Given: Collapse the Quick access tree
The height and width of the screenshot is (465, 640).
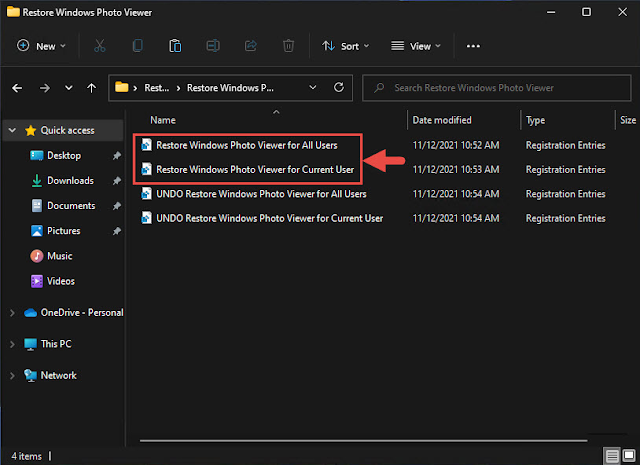Looking at the screenshot, I should pos(12,130).
